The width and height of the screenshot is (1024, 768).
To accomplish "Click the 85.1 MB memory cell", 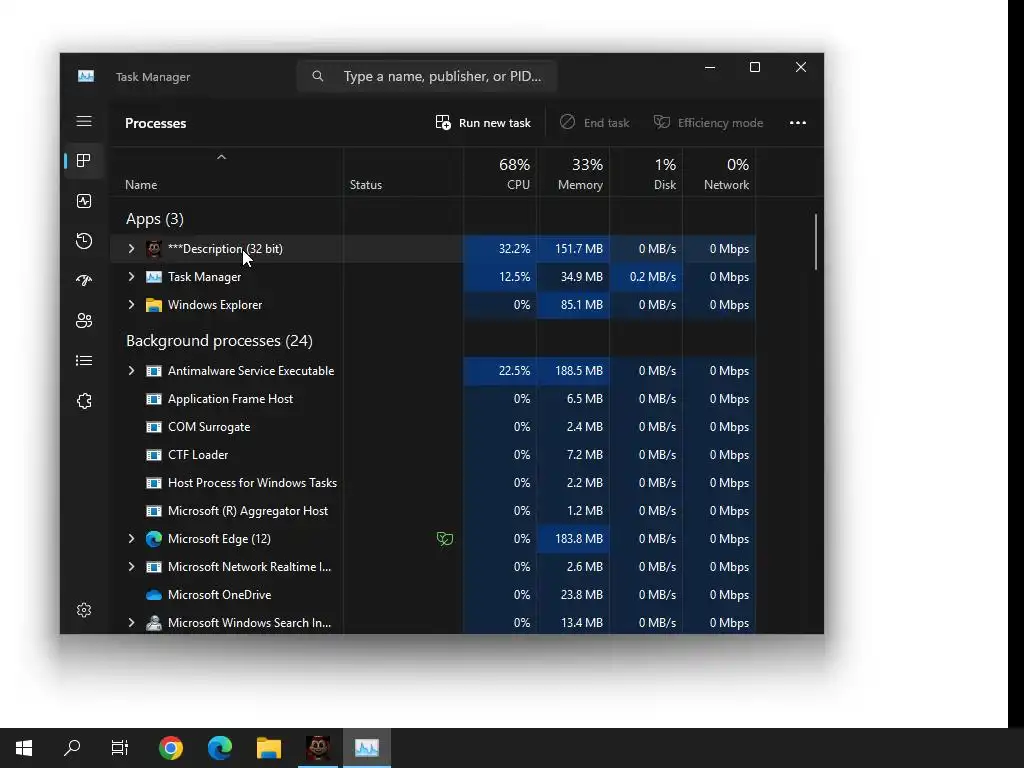I will (573, 305).
